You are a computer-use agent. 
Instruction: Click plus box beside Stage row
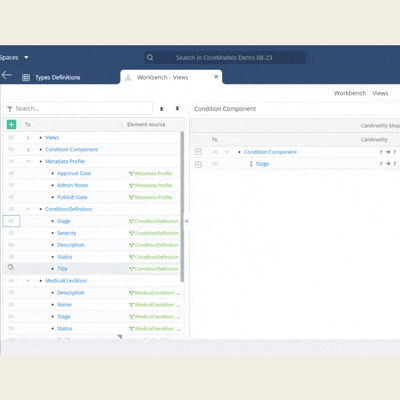click(x=198, y=164)
